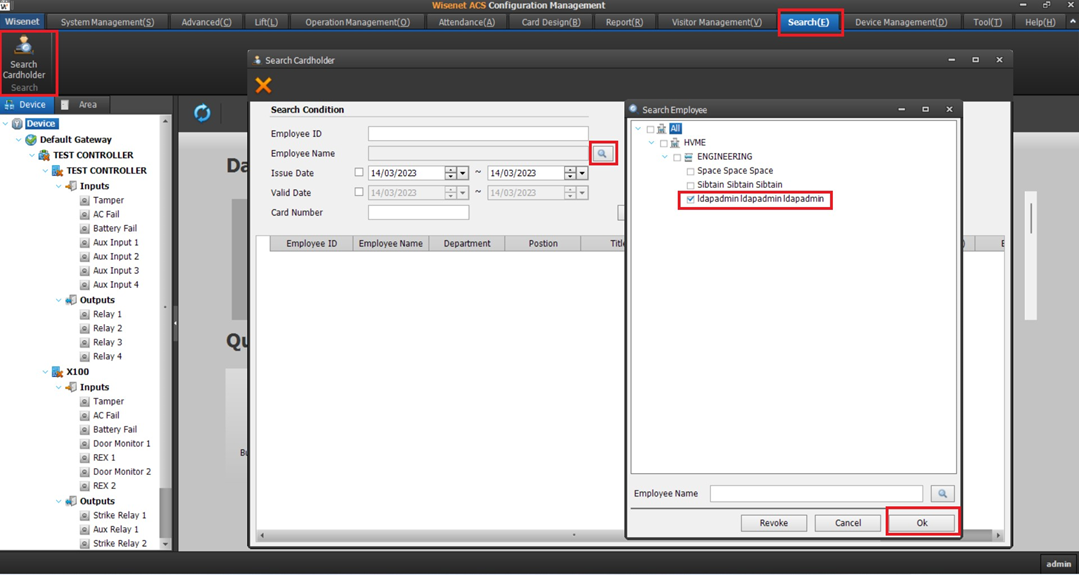Click the Strike Relay 1 icon
This screenshot has width=1079, height=575.
tap(85, 515)
